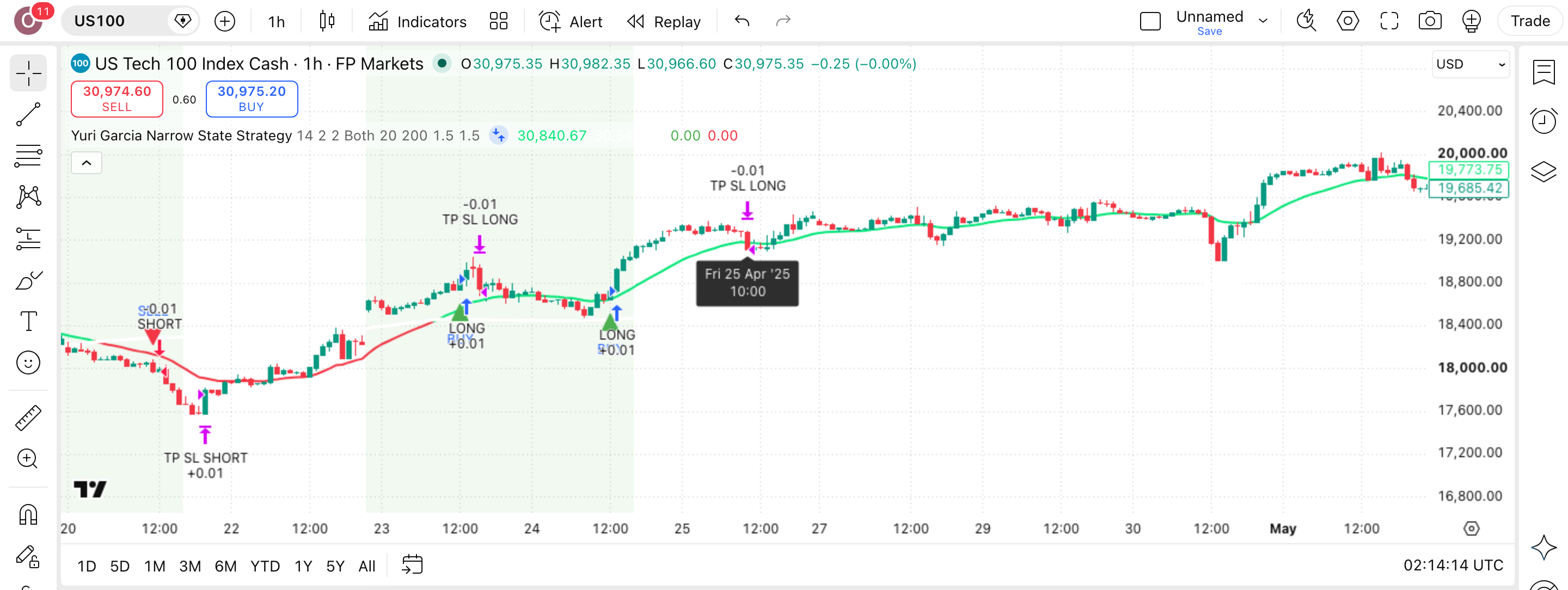Select the ruler measure tool
The width and height of the screenshot is (1568, 590).
pos(28,418)
